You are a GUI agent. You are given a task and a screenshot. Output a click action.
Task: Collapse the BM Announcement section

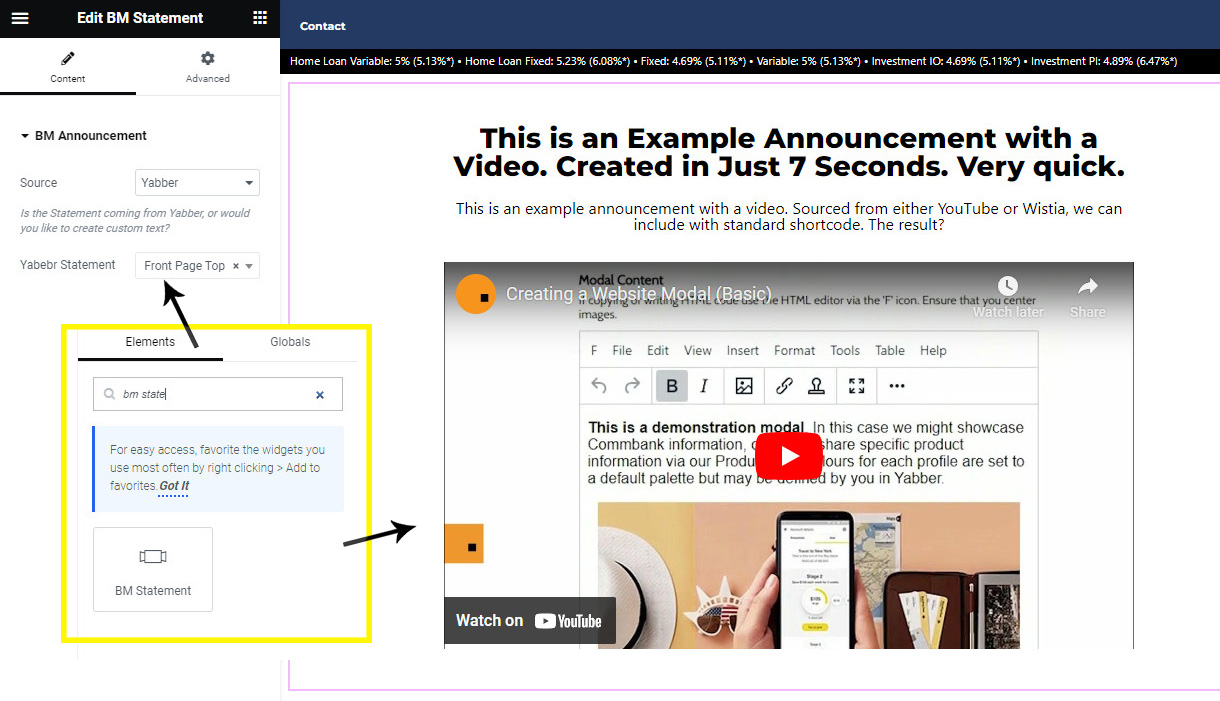click(84, 136)
